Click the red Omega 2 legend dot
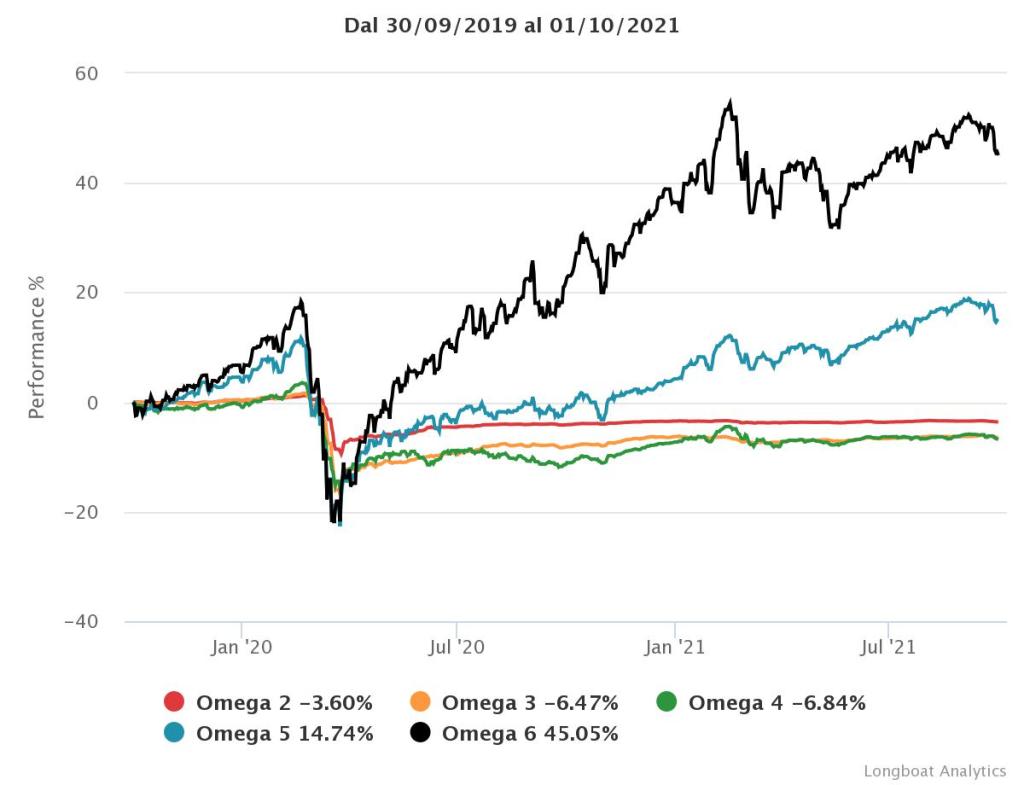 click(173, 702)
